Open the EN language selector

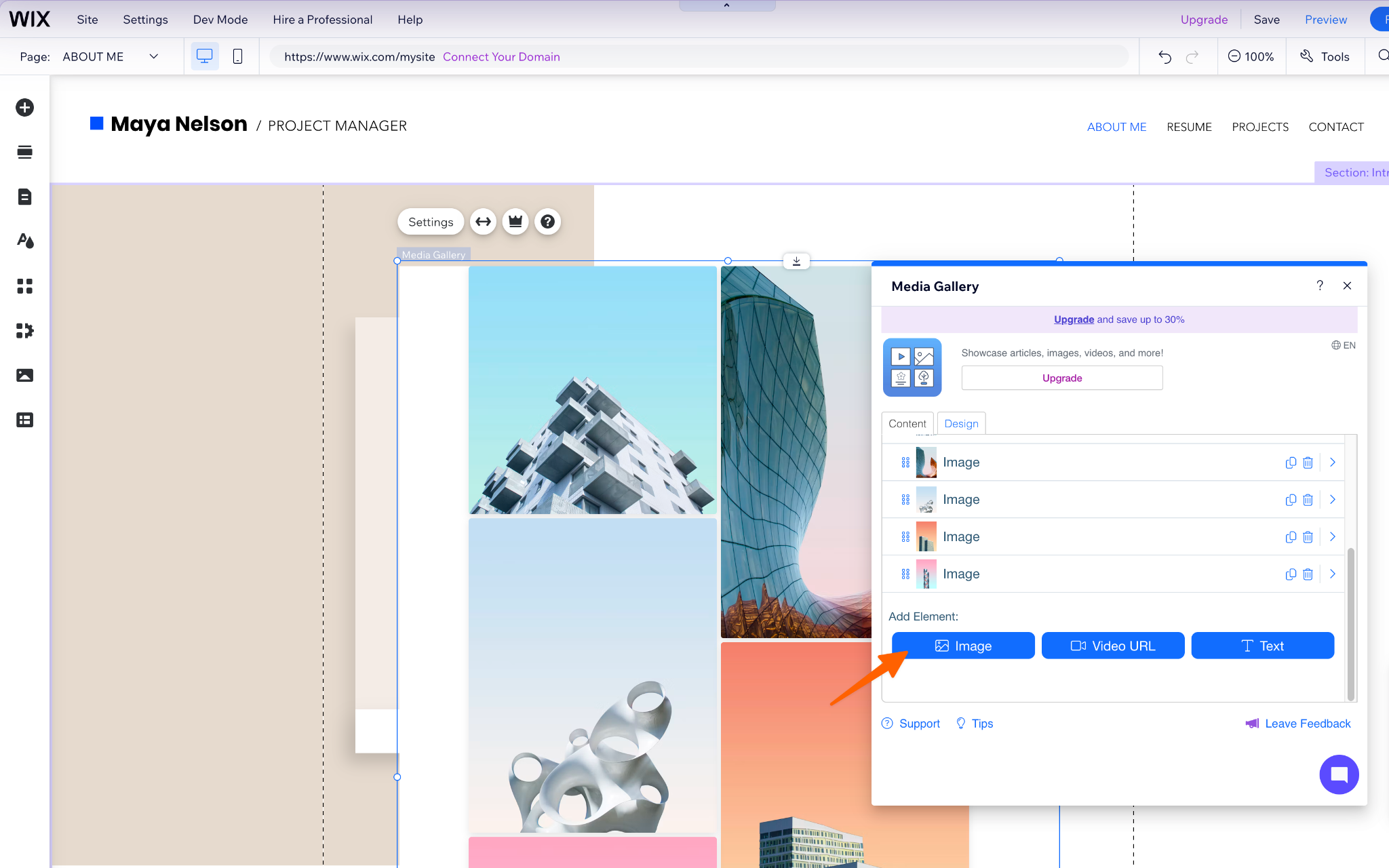pyautogui.click(x=1343, y=345)
